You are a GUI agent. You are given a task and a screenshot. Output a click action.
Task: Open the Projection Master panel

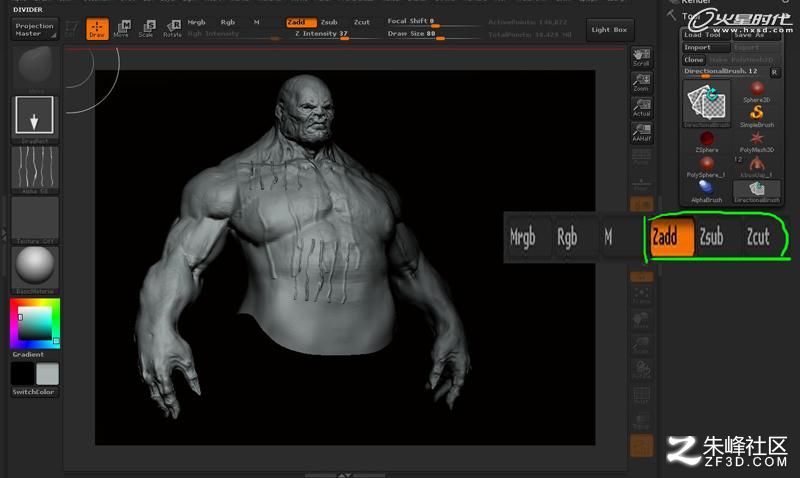(x=34, y=29)
